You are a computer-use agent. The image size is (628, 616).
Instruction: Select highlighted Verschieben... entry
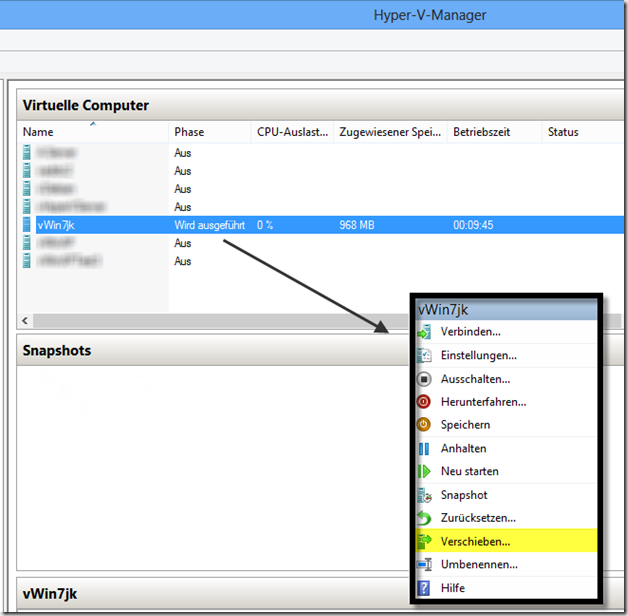pos(506,541)
